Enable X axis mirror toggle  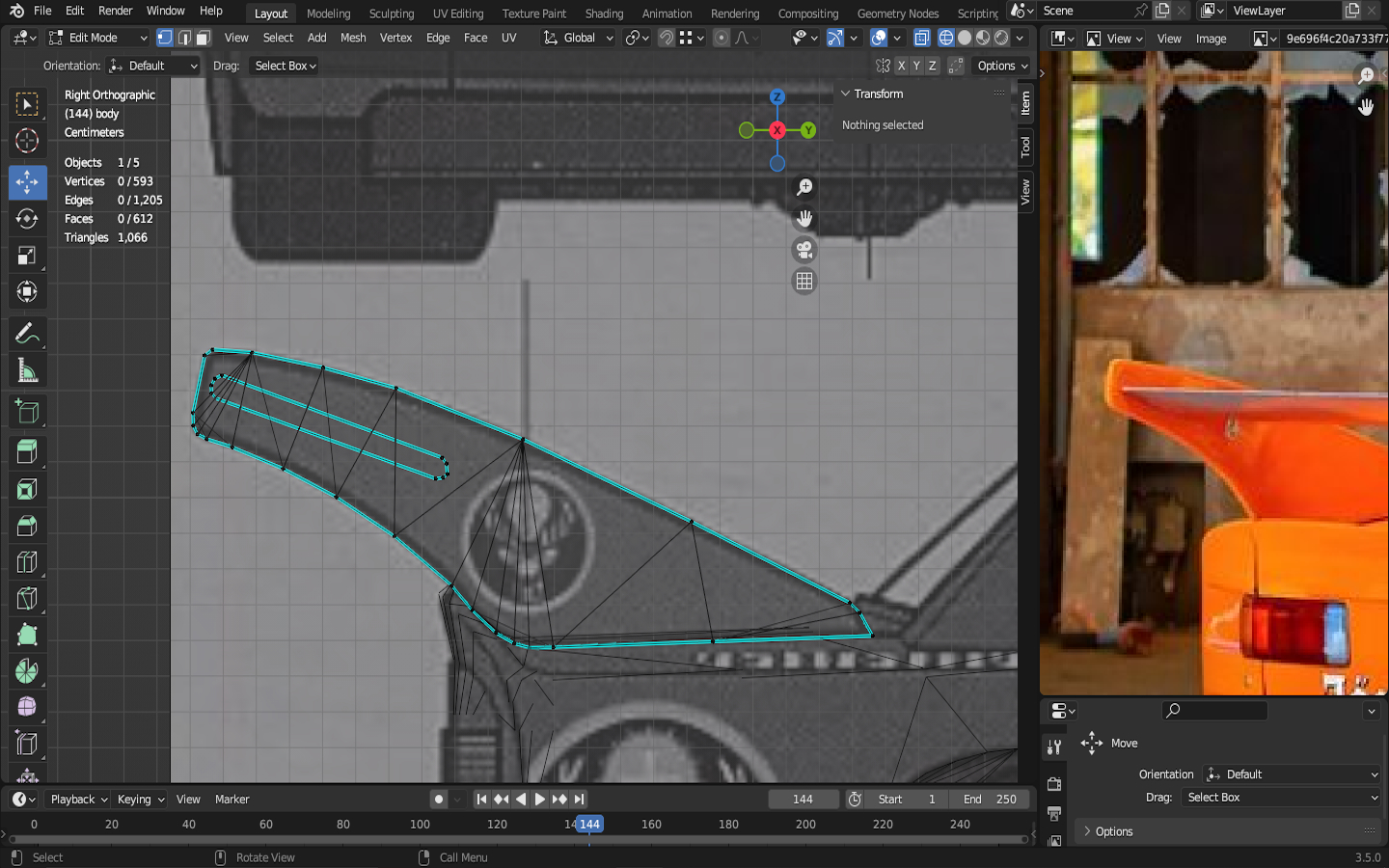[x=900, y=66]
